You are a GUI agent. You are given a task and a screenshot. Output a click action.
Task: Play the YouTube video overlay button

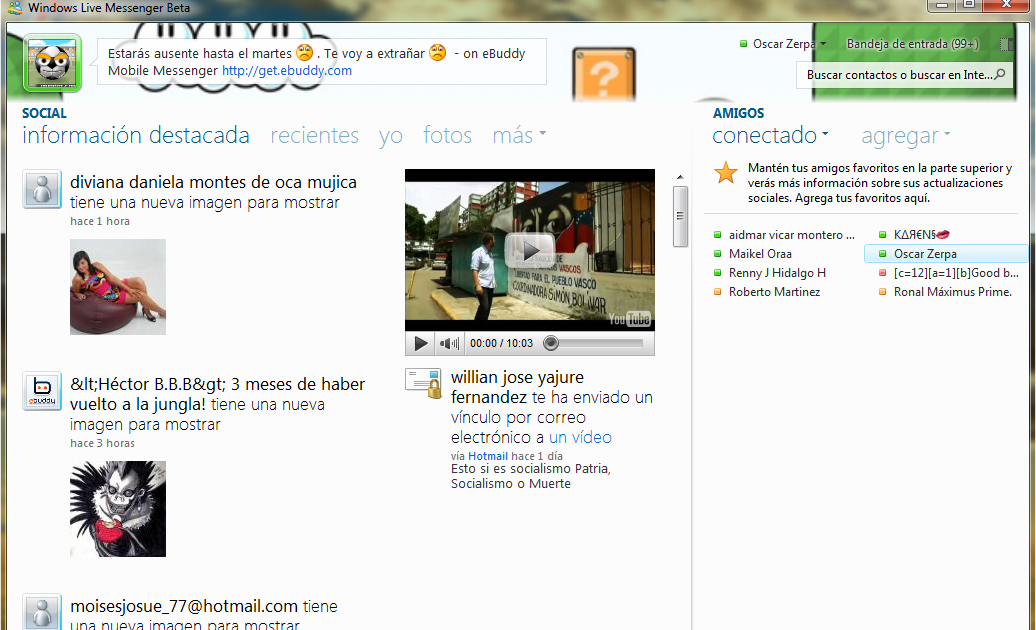pos(530,250)
